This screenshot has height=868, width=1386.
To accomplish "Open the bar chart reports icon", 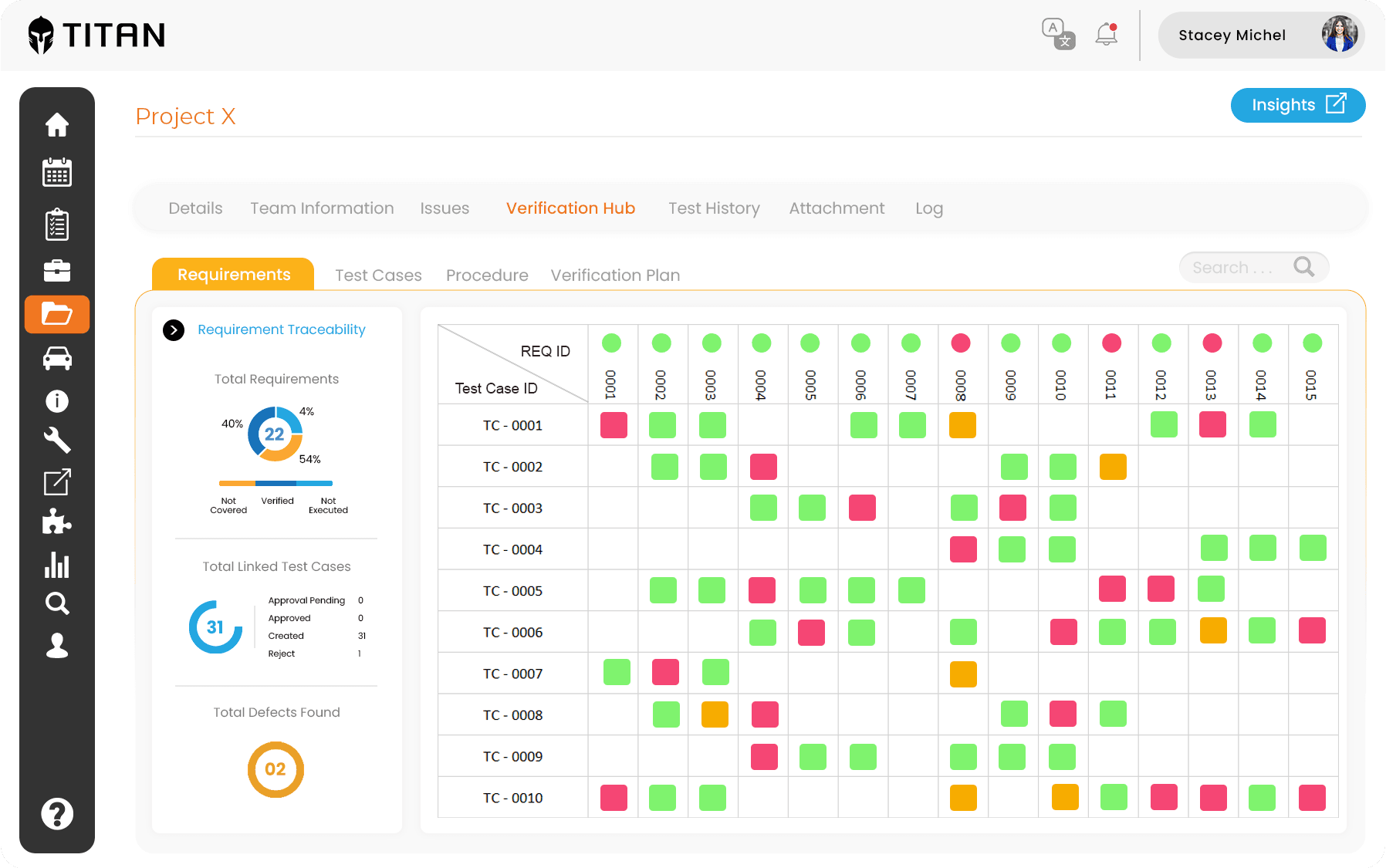I will coord(57,566).
